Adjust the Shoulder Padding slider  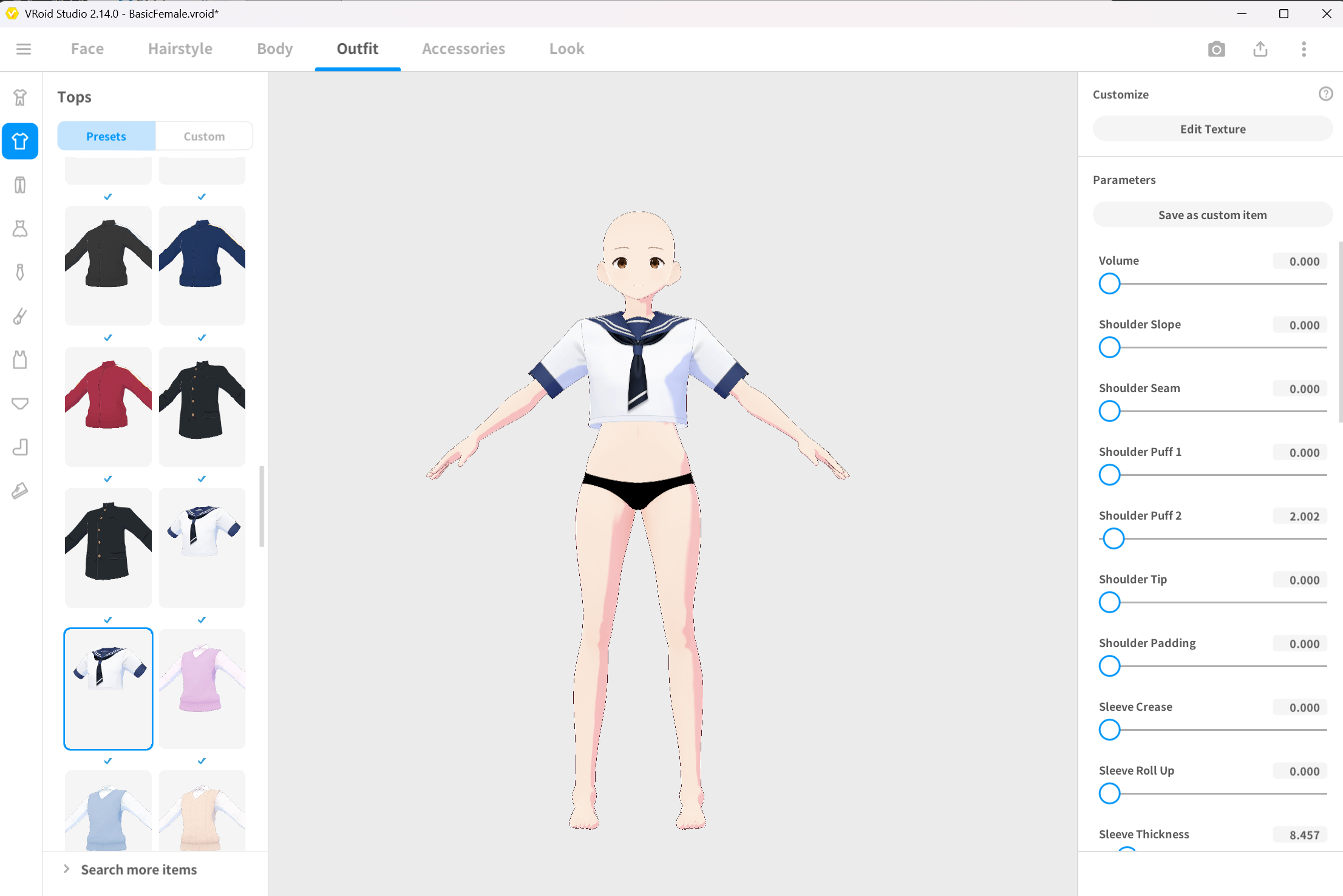tap(1109, 666)
